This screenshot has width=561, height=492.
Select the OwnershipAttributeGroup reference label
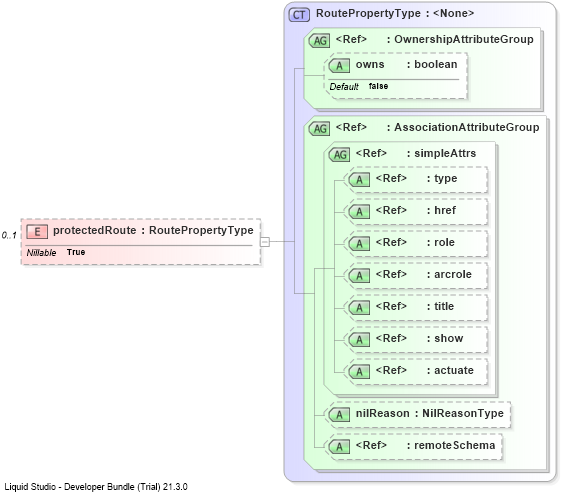click(434, 39)
